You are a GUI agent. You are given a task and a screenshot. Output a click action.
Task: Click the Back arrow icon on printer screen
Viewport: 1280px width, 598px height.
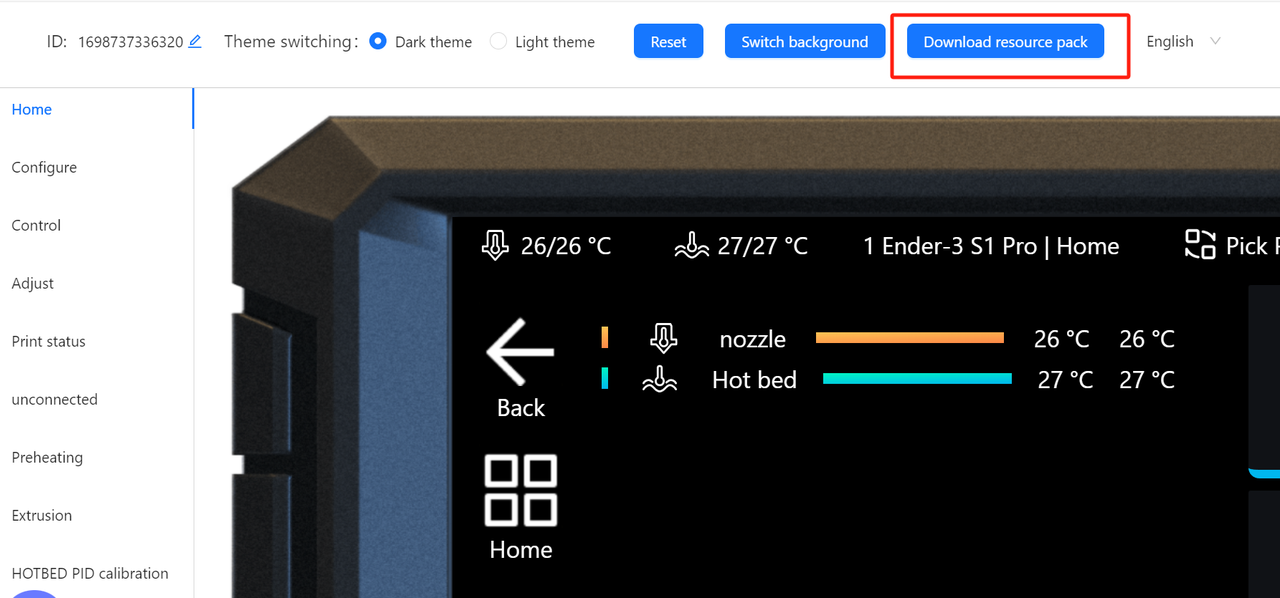coord(520,352)
